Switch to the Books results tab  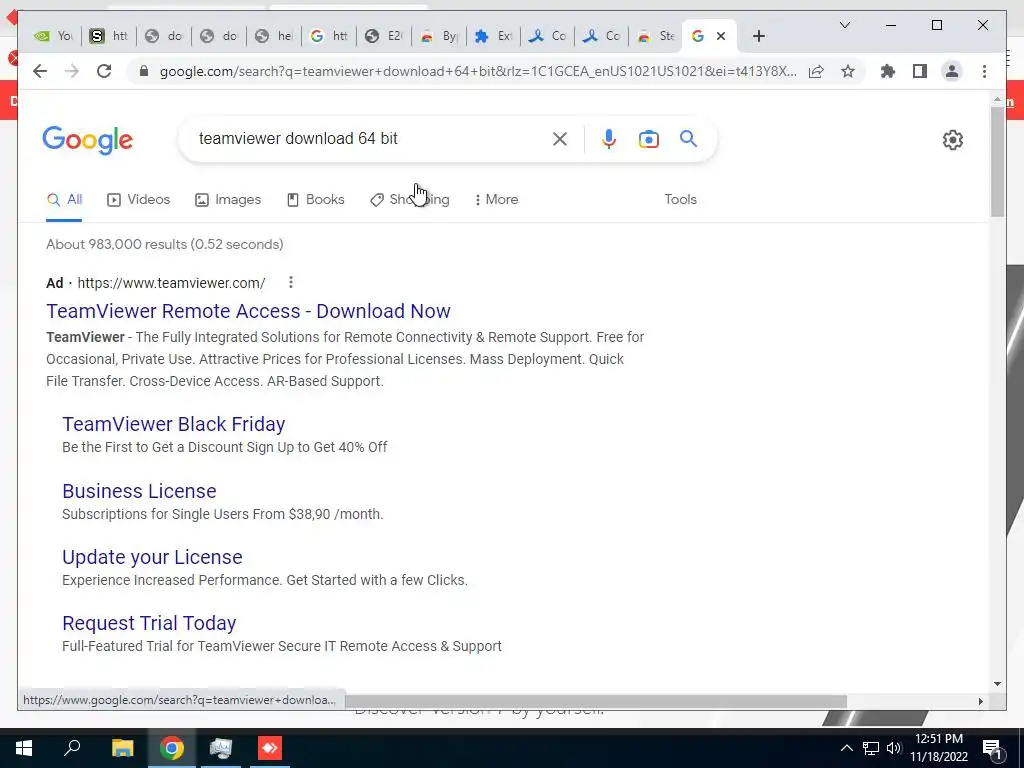coord(316,199)
